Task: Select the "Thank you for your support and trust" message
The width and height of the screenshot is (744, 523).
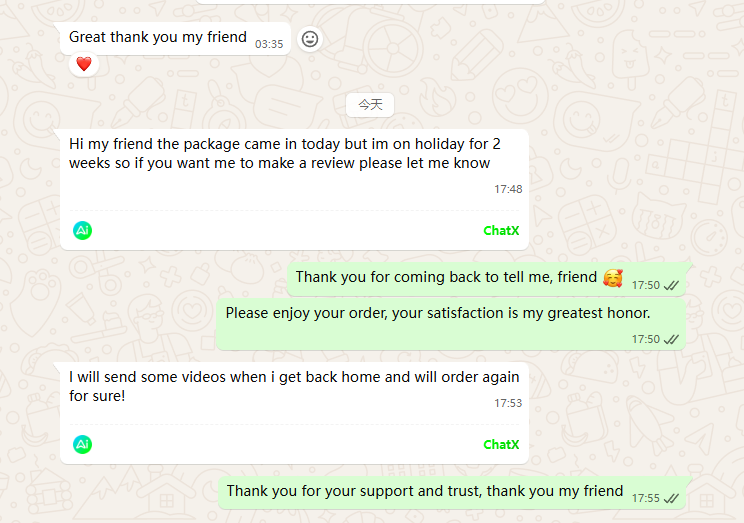Action: [424, 491]
